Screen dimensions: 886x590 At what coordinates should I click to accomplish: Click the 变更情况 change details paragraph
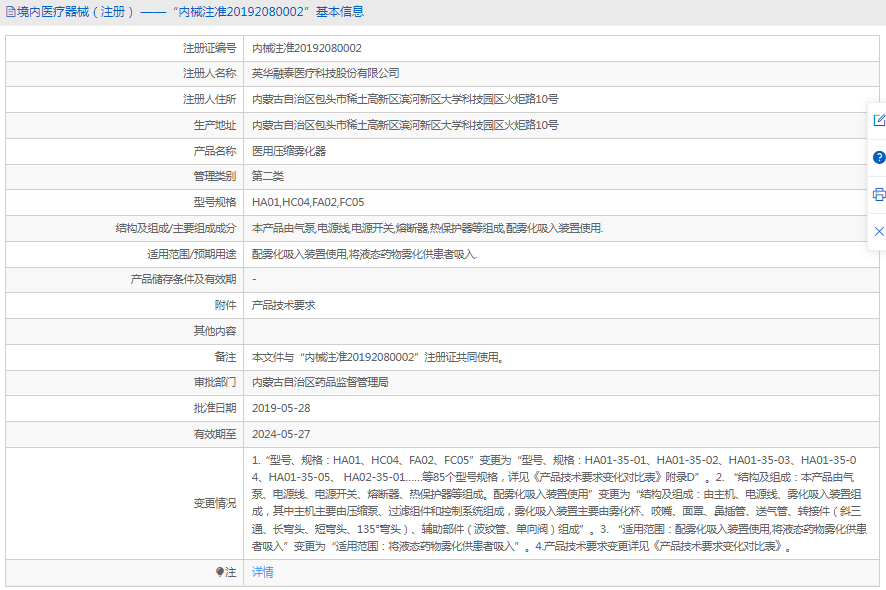pos(559,504)
